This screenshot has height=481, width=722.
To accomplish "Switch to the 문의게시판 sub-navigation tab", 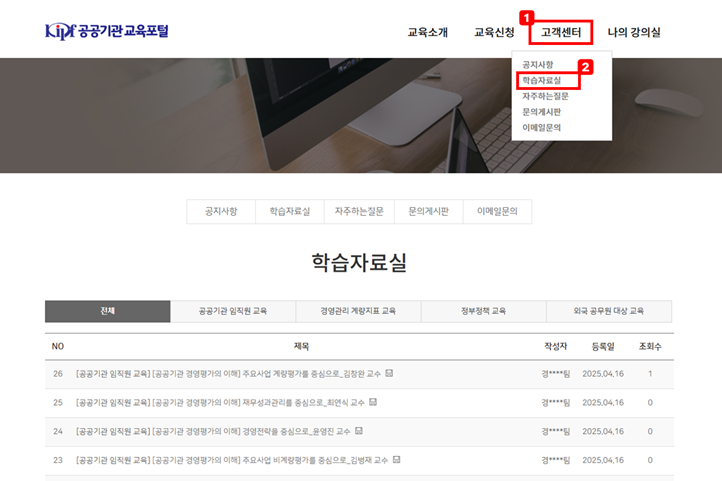I will [428, 212].
